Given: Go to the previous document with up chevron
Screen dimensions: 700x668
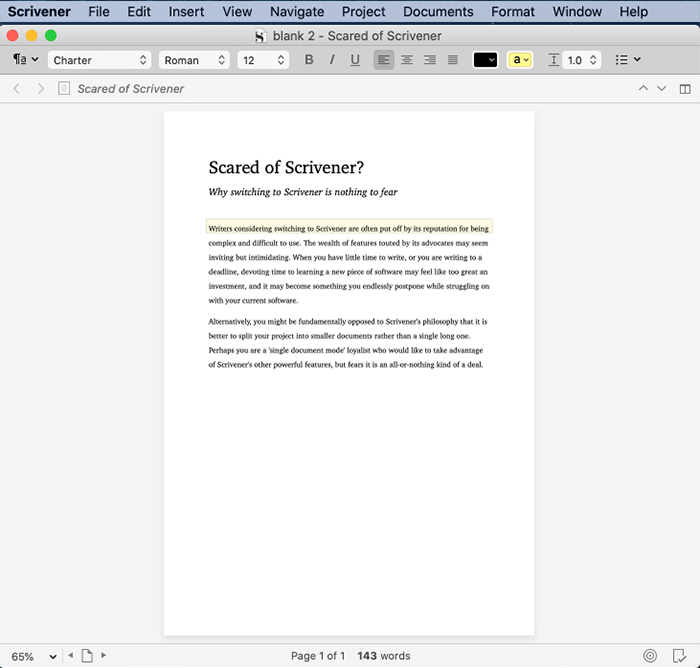Looking at the screenshot, I should tap(643, 88).
